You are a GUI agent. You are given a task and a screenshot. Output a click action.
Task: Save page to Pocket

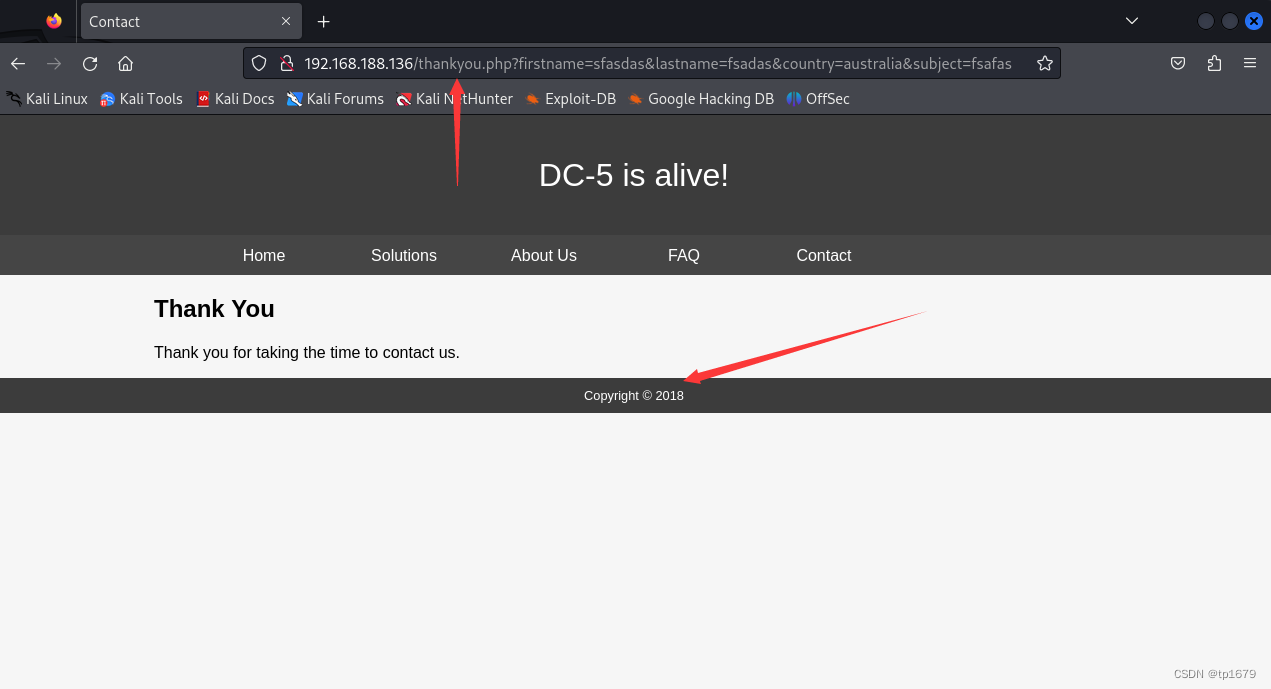click(1178, 64)
